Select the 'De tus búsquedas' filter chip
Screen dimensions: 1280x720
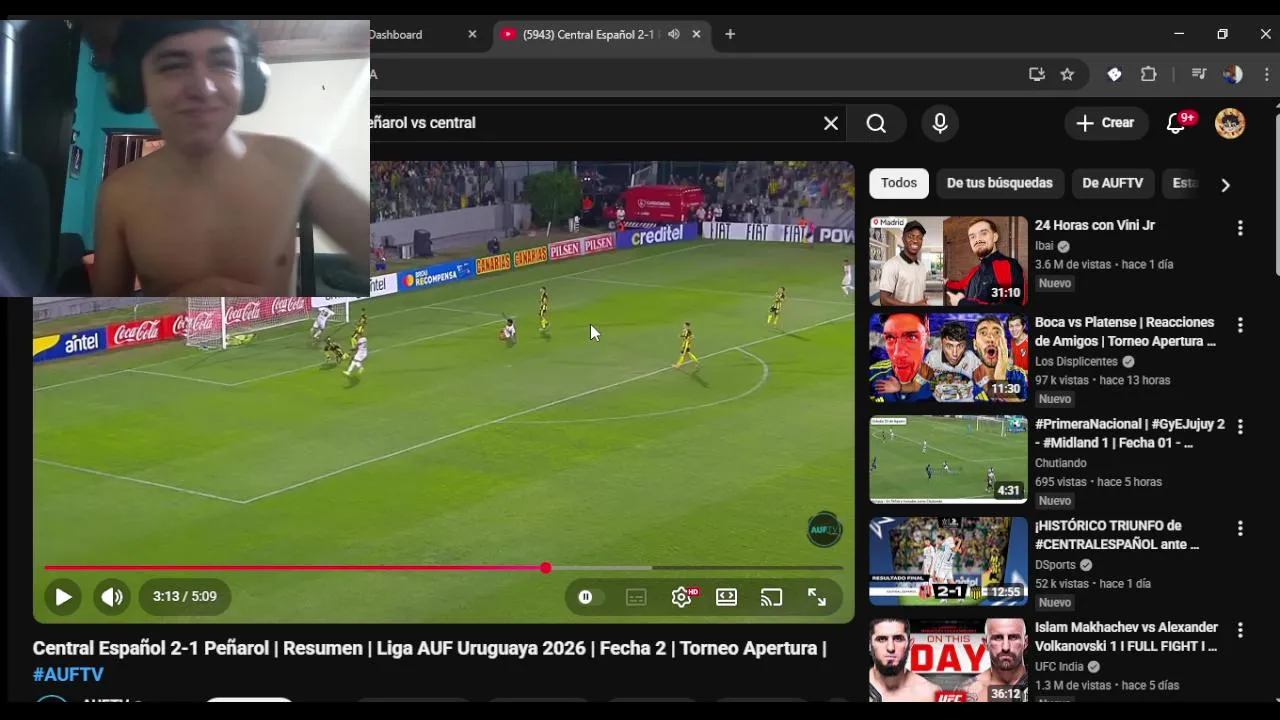pos(1000,183)
